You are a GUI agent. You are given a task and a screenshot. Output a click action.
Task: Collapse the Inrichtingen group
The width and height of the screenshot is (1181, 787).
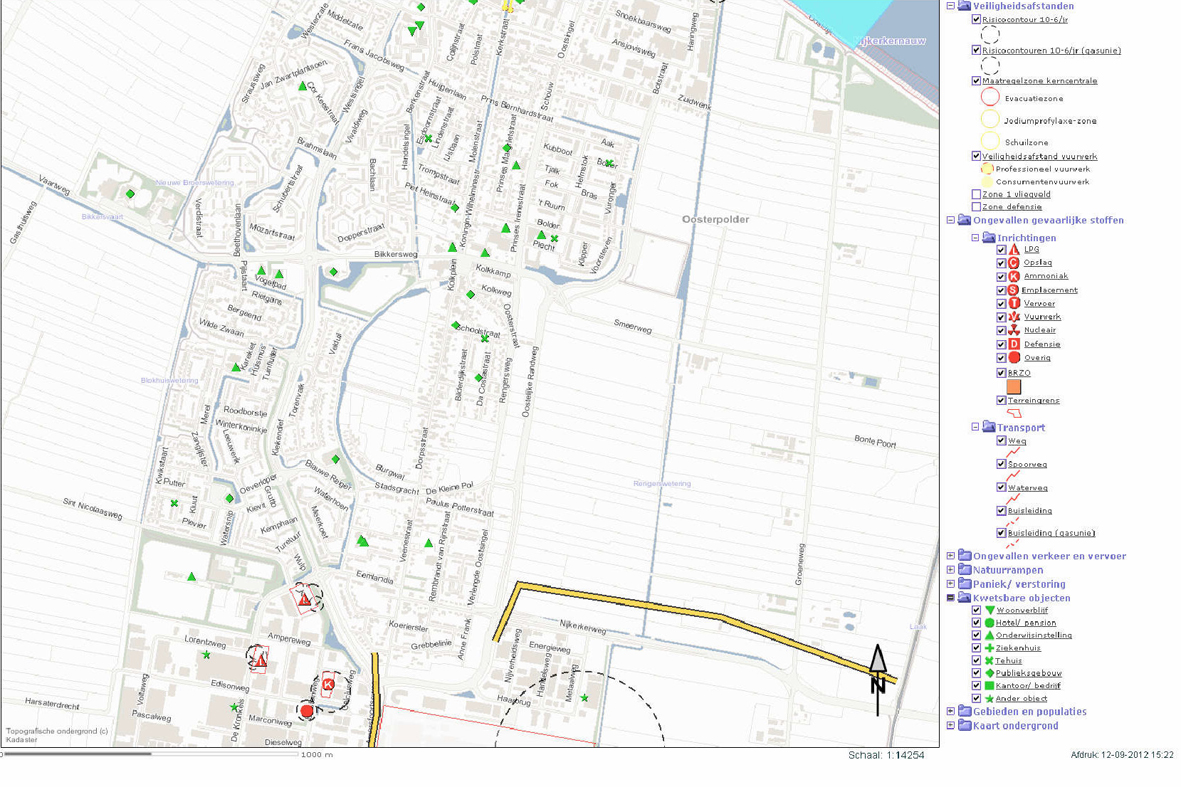(976, 238)
